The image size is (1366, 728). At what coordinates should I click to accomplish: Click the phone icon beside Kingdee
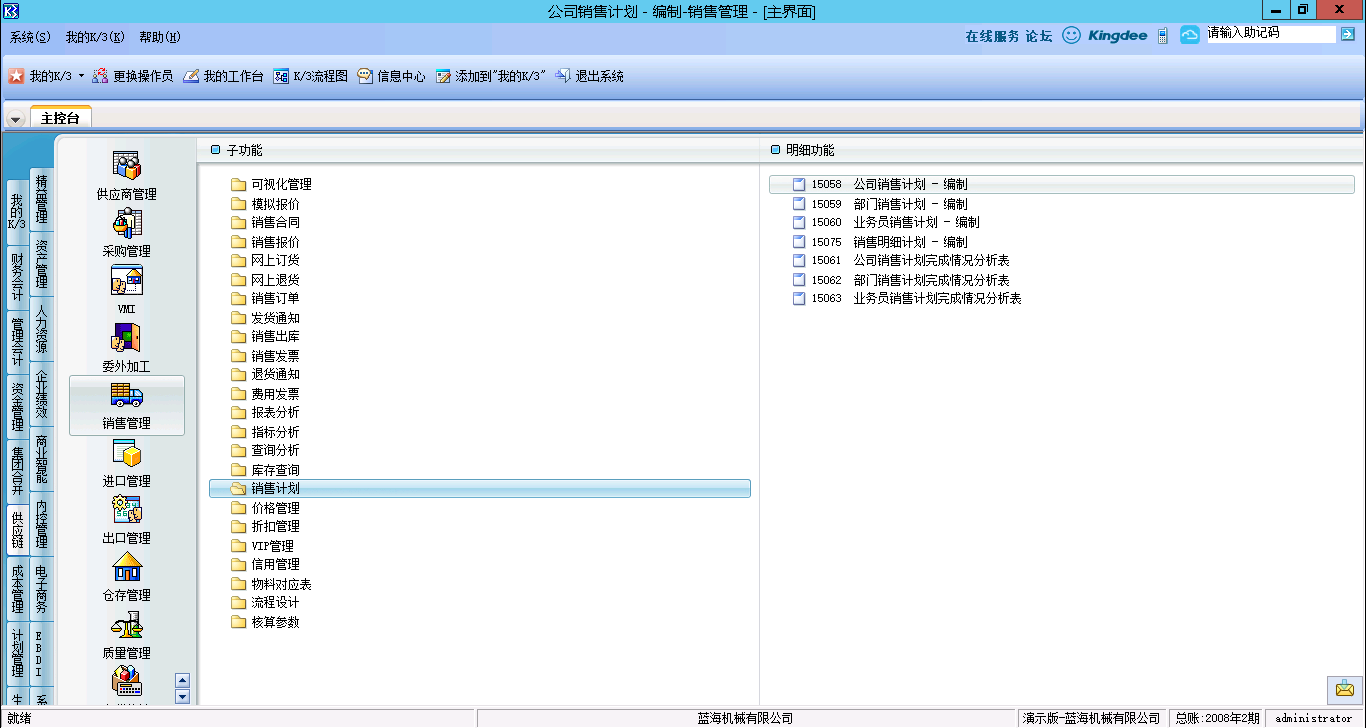click(1163, 35)
